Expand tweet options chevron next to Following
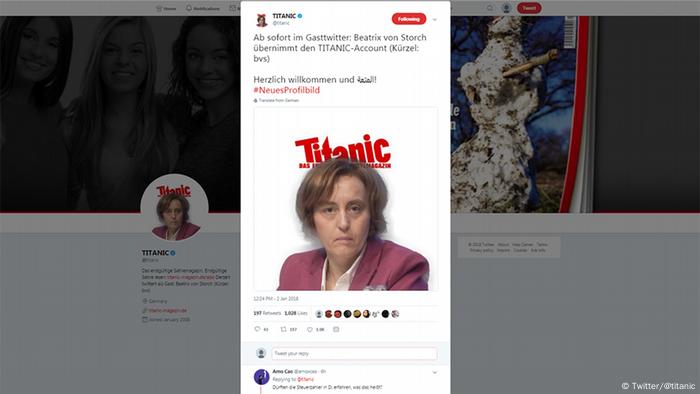This screenshot has width=700, height=394. pos(434,20)
